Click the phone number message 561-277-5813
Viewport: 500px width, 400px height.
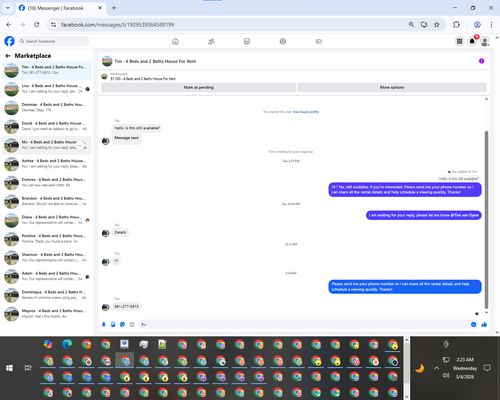coord(126,306)
